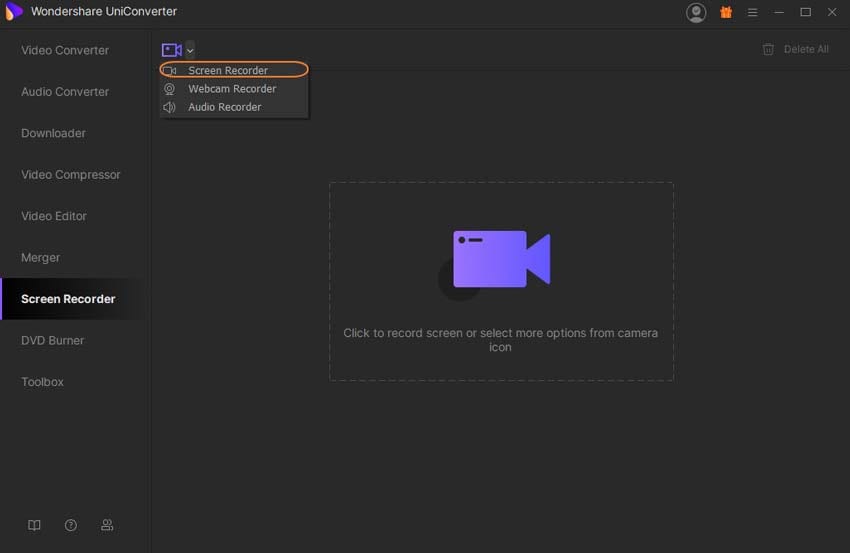Minimize the UniConverter window
Screen dimensions: 850x553
779,12
